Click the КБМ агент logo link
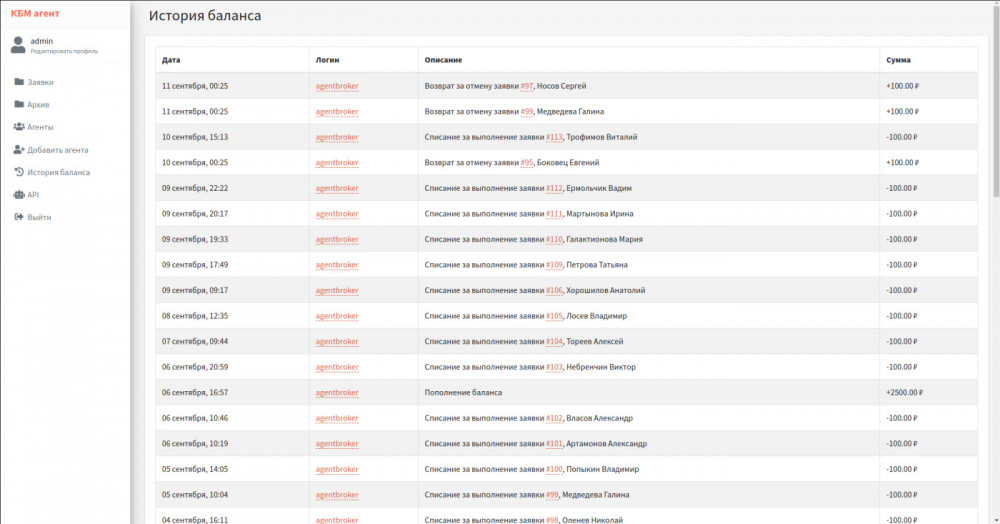Viewport: 1000px width, 524px height. coord(35,13)
